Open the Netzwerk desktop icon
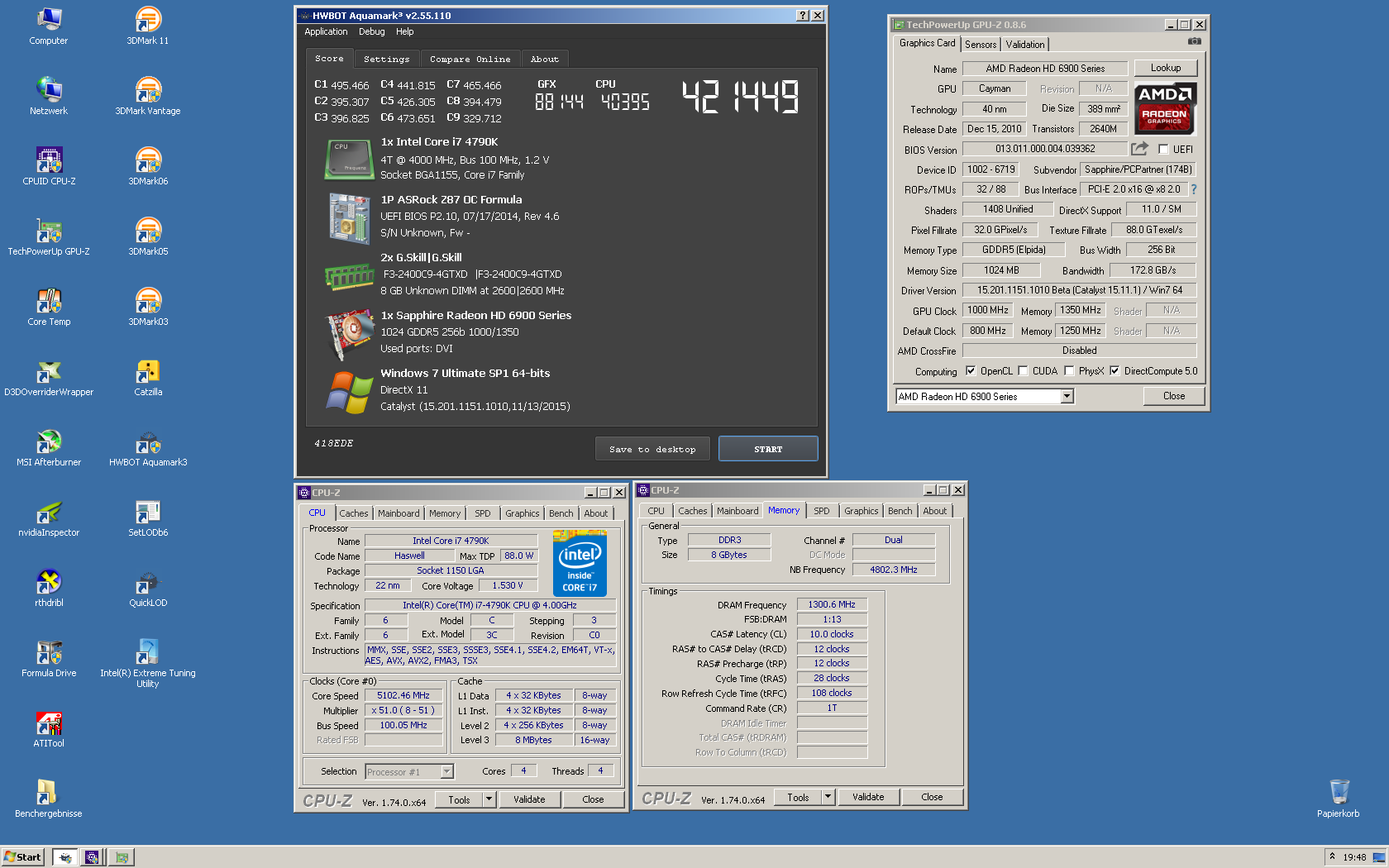 pos(49,96)
